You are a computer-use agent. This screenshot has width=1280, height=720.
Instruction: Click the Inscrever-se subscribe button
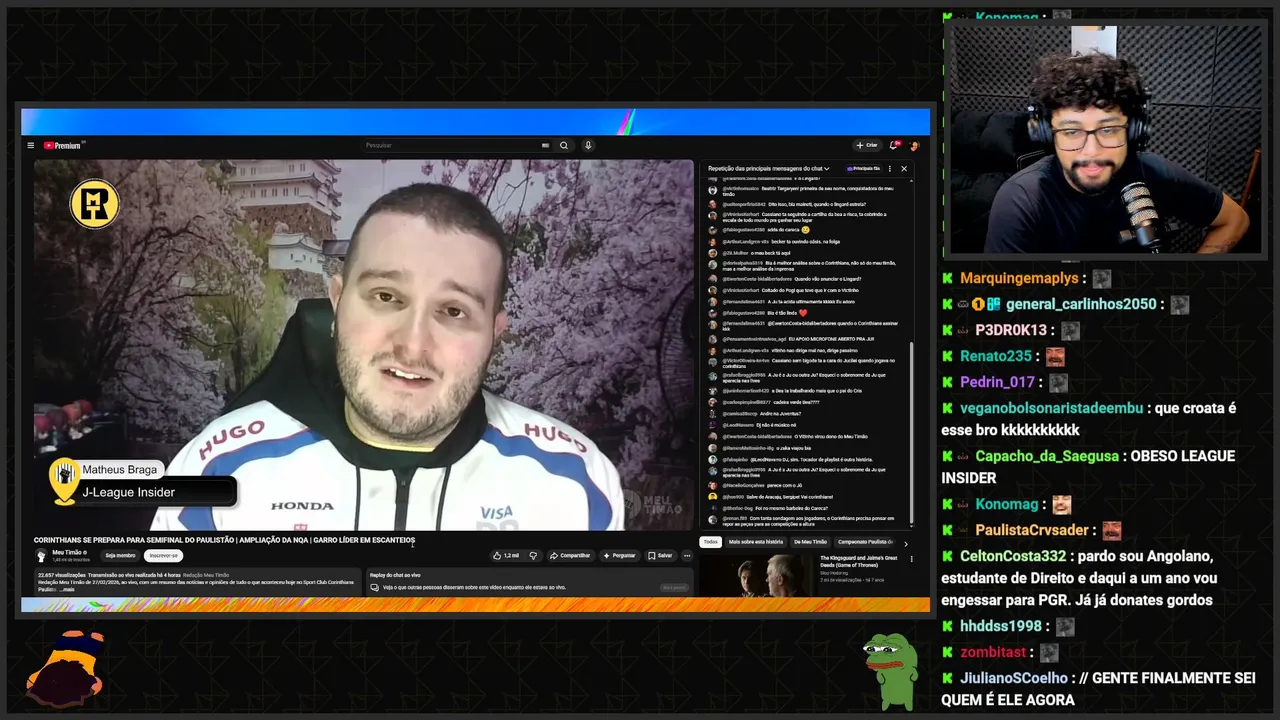click(x=163, y=556)
